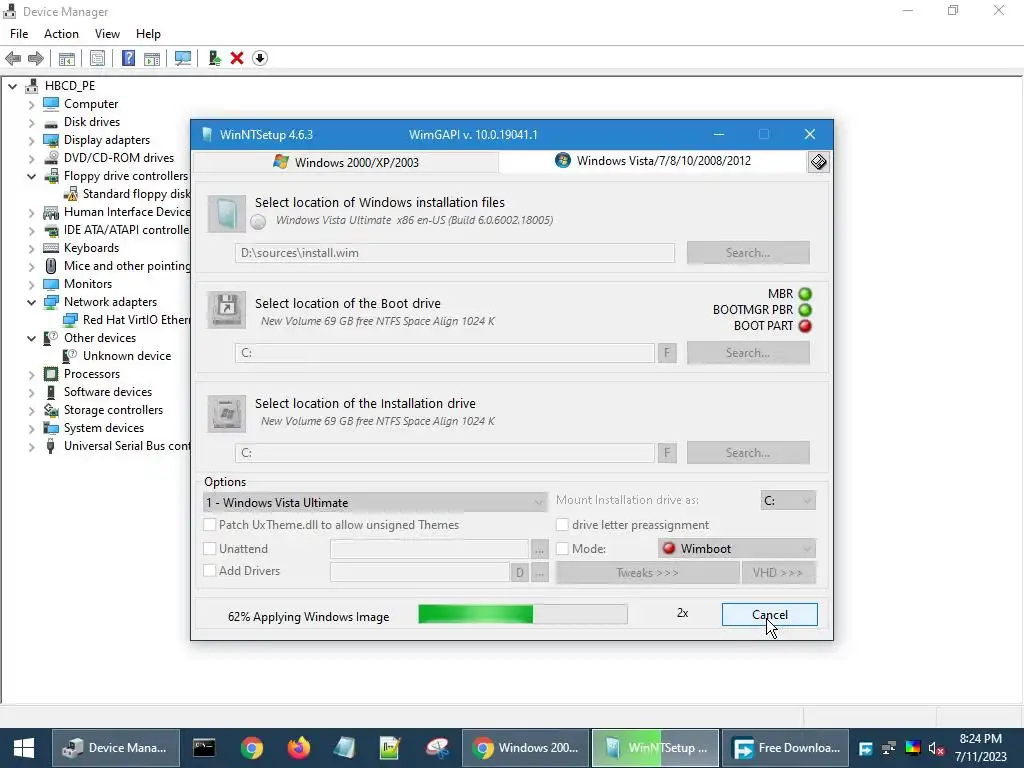Open the Action menu in Device Manager
Image resolution: width=1024 pixels, height=768 pixels.
pyautogui.click(x=61, y=34)
